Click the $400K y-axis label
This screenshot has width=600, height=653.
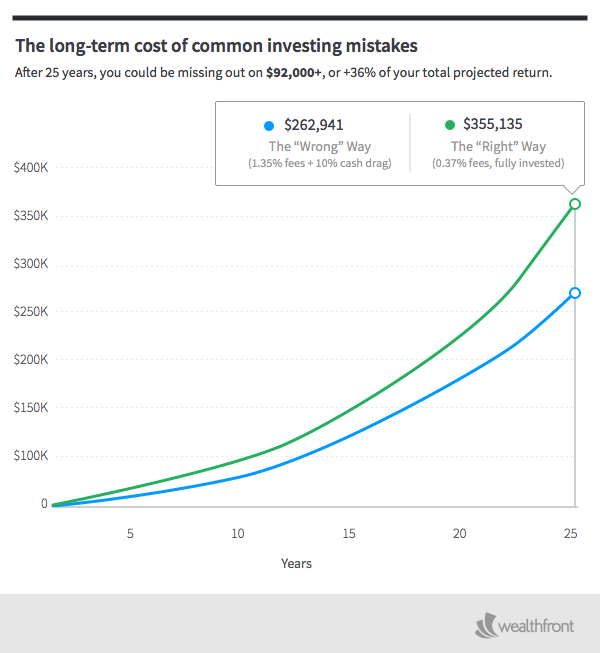click(30, 168)
